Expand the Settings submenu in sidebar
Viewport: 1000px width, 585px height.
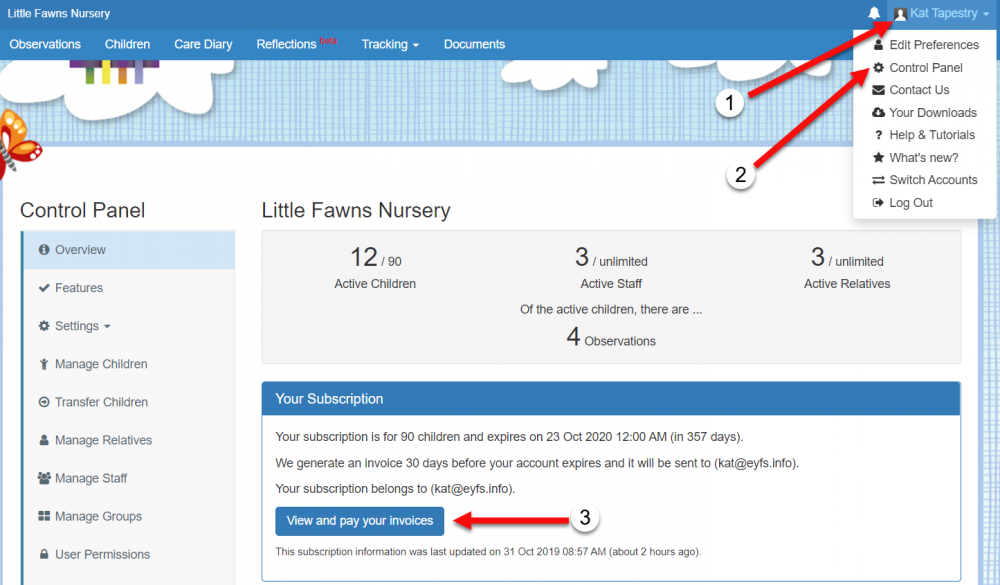[x=76, y=326]
